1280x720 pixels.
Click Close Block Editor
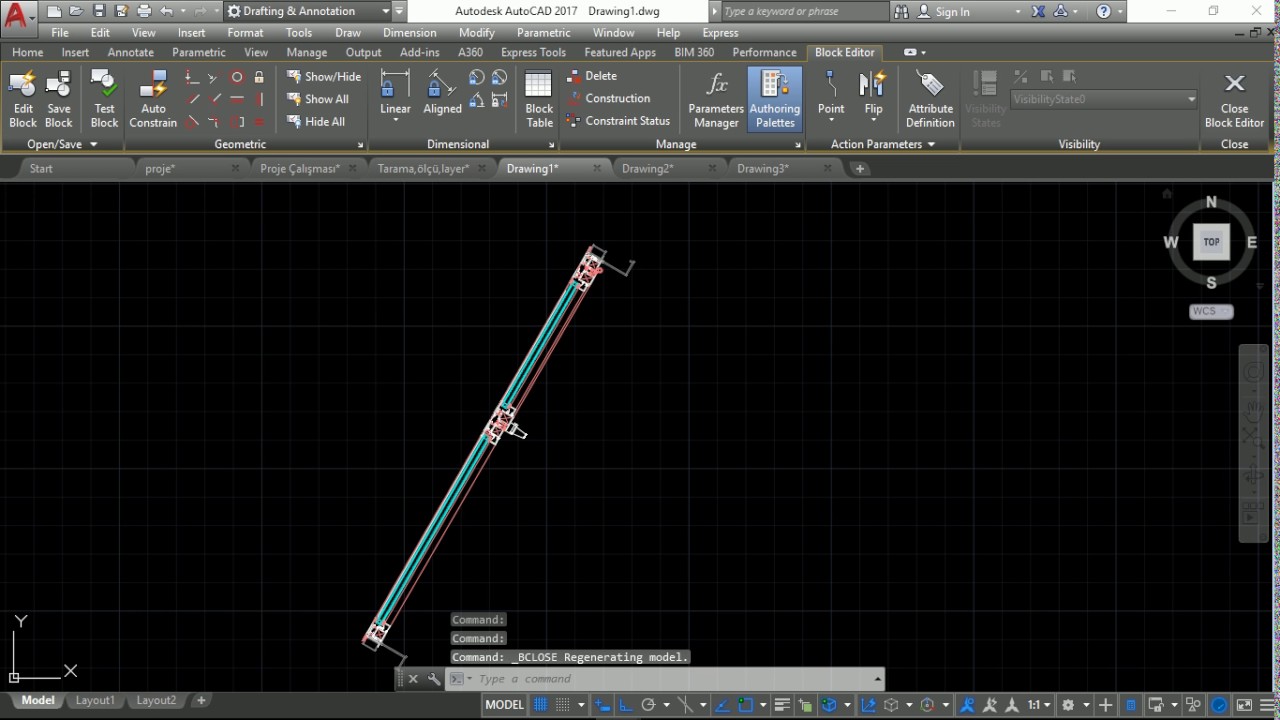click(1234, 99)
